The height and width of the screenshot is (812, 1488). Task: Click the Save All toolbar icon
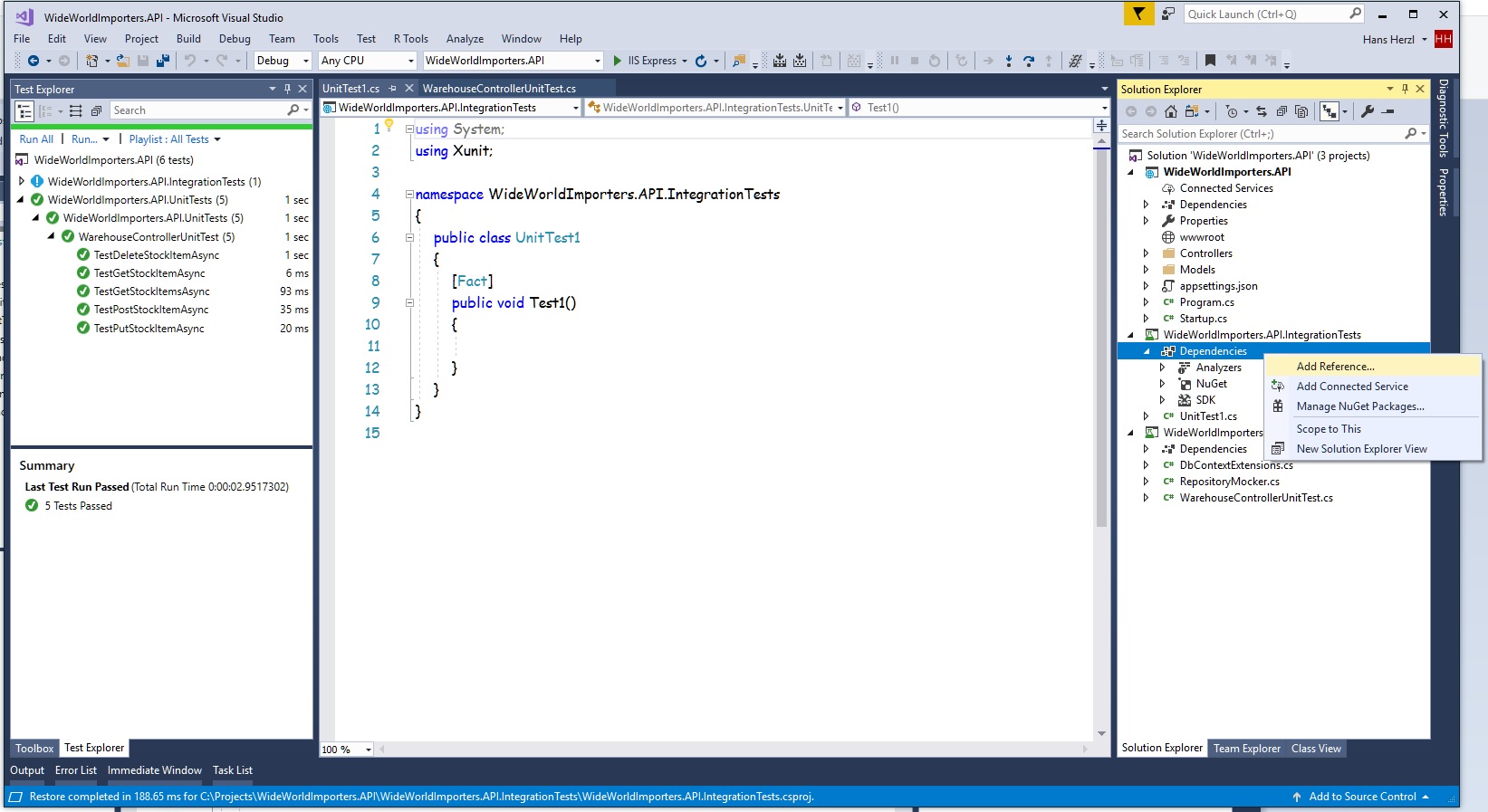point(163,61)
